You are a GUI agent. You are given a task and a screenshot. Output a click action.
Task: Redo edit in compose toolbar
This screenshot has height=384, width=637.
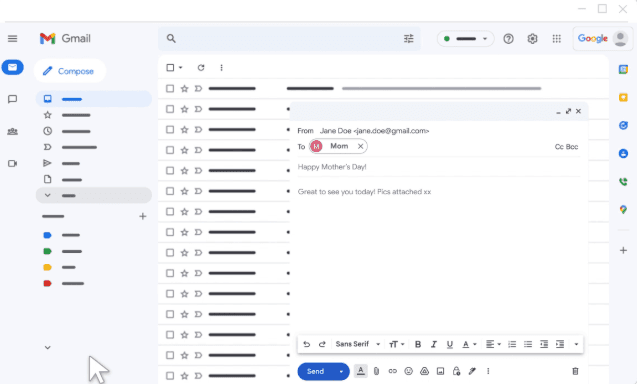pos(322,344)
